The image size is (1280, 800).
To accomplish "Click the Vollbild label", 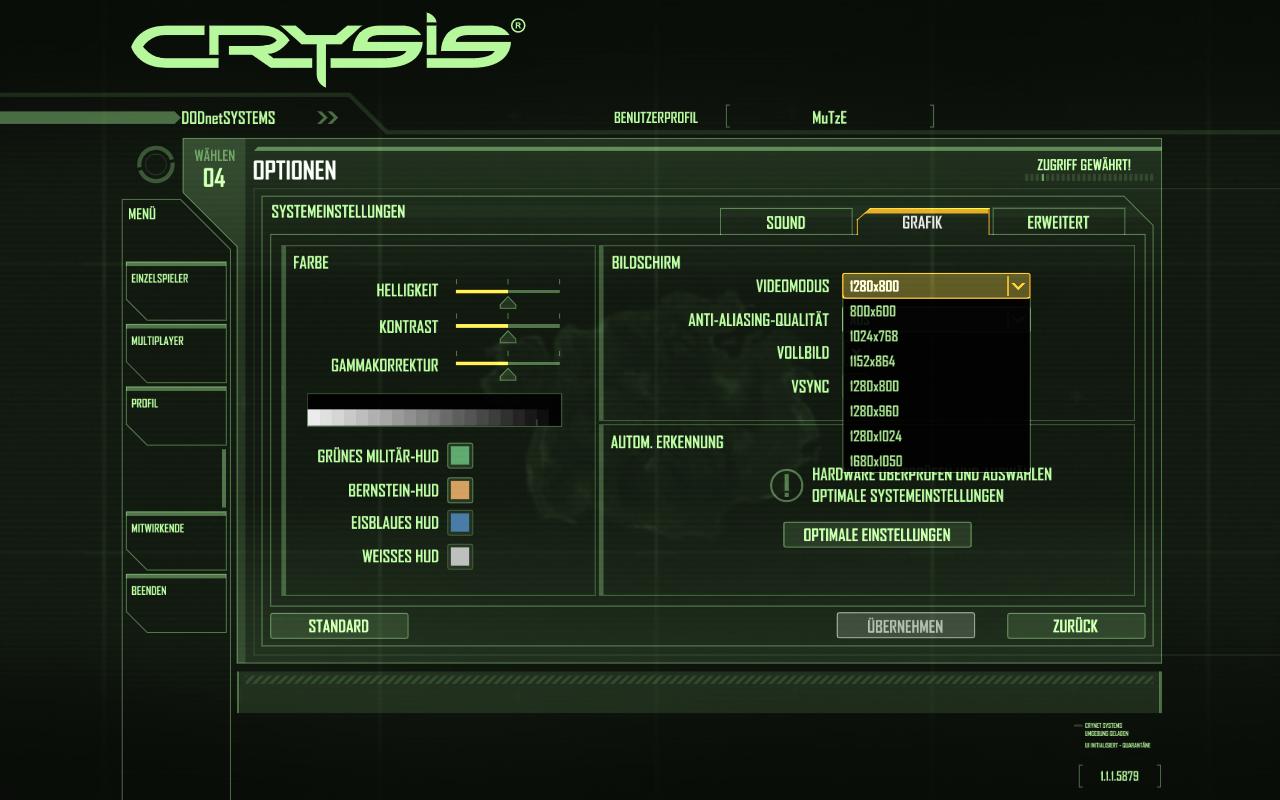I will pyautogui.click(x=803, y=353).
